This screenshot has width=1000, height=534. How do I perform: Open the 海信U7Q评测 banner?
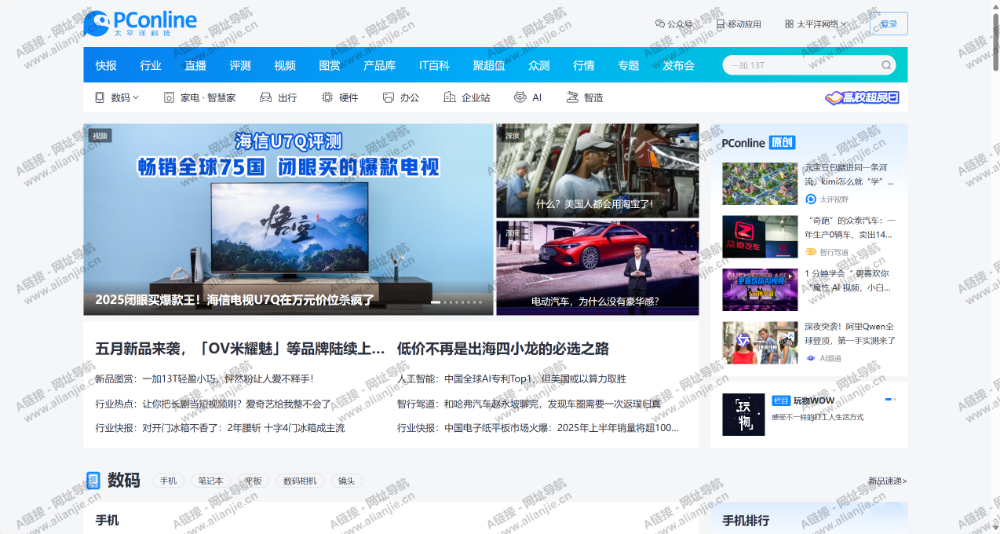(288, 219)
